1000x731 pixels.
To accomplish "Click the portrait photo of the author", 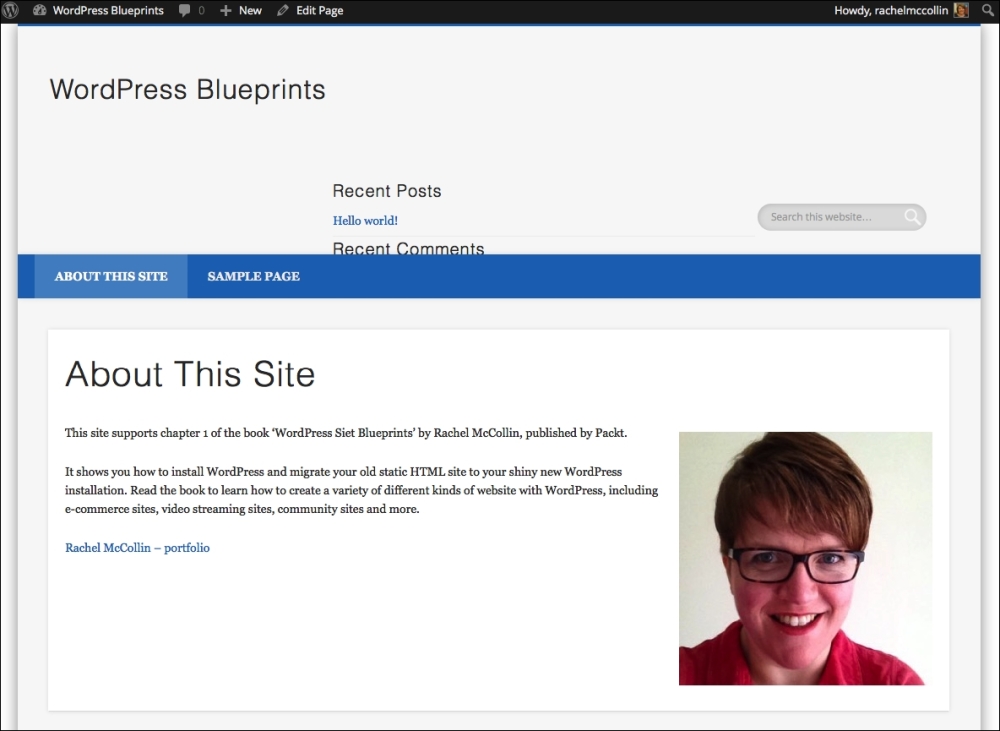I will 805,559.
